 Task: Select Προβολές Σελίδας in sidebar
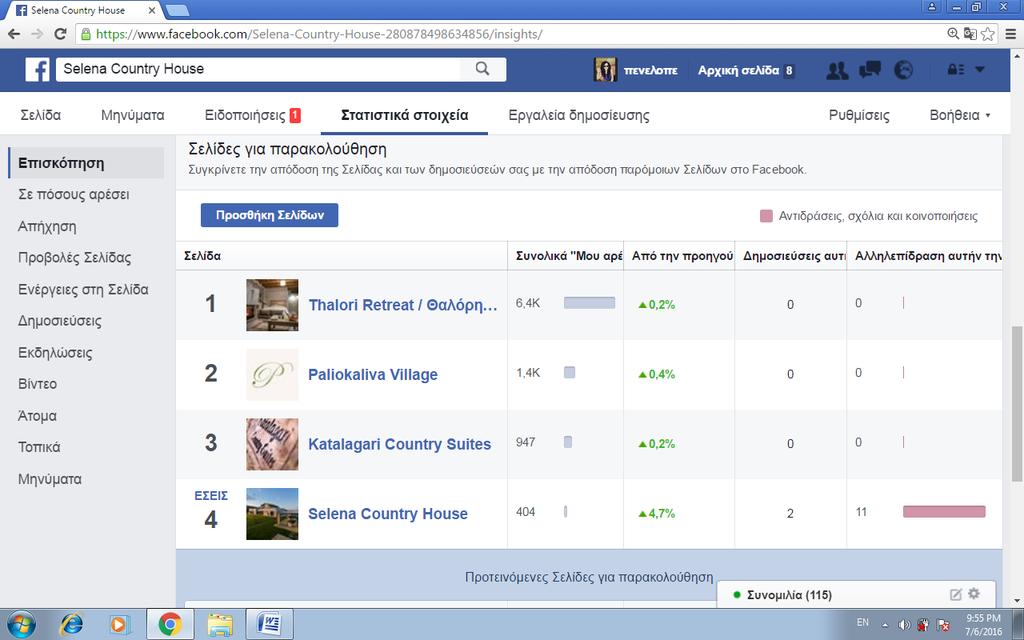coord(74,258)
